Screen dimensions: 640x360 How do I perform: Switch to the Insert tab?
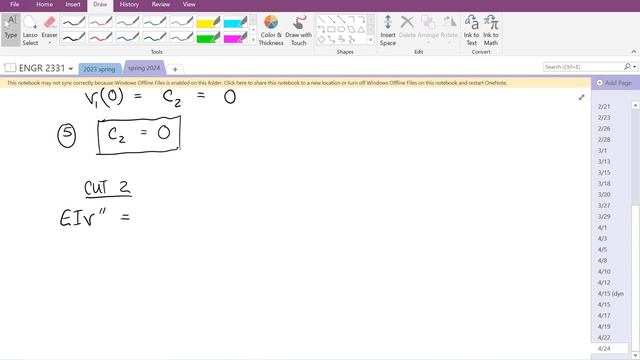click(x=73, y=4)
